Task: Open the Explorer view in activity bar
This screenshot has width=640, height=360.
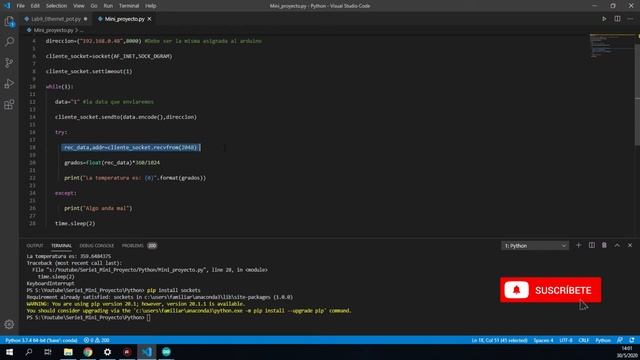Action: click(9, 21)
